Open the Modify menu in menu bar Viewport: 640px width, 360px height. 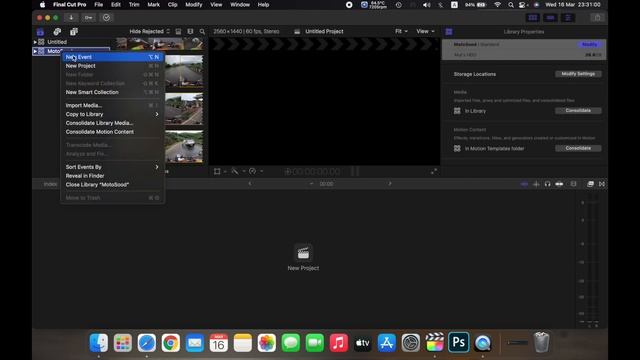point(194,4)
